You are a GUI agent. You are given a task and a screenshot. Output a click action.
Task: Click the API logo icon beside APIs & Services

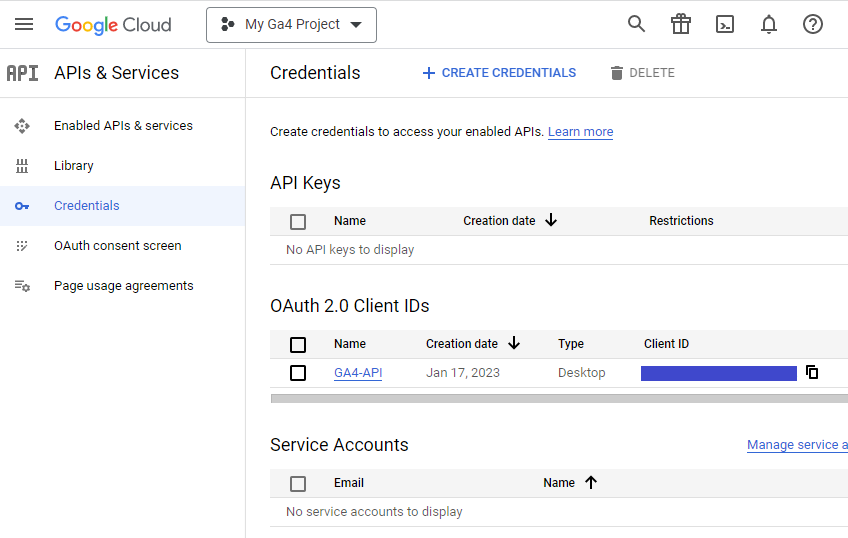[23, 73]
